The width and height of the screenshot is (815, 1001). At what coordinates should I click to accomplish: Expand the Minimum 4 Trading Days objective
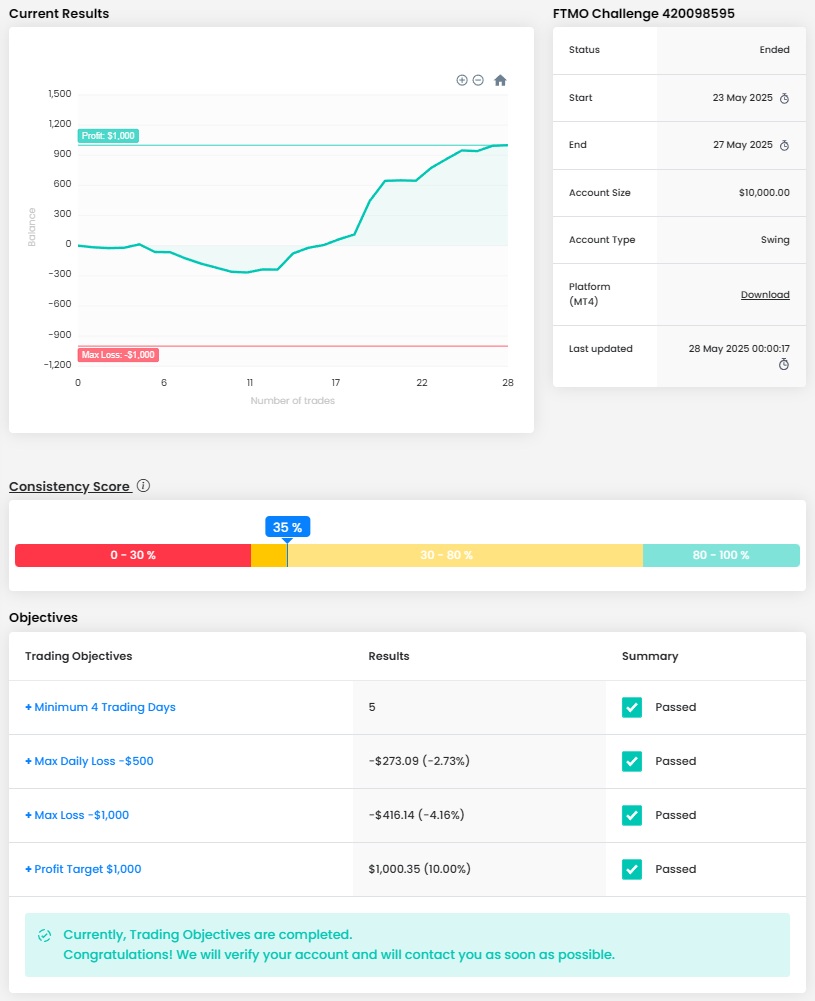pyautogui.click(x=100, y=707)
